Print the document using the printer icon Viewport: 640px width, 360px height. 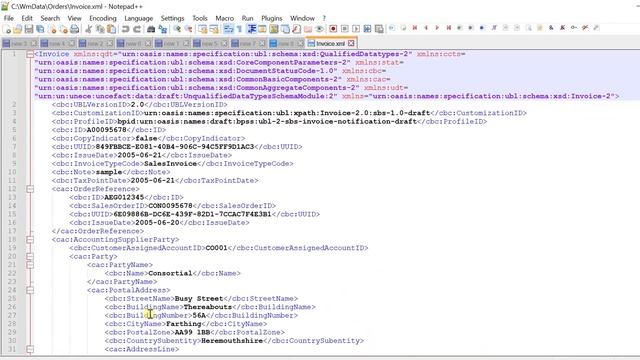pyautogui.click(x=74, y=29)
